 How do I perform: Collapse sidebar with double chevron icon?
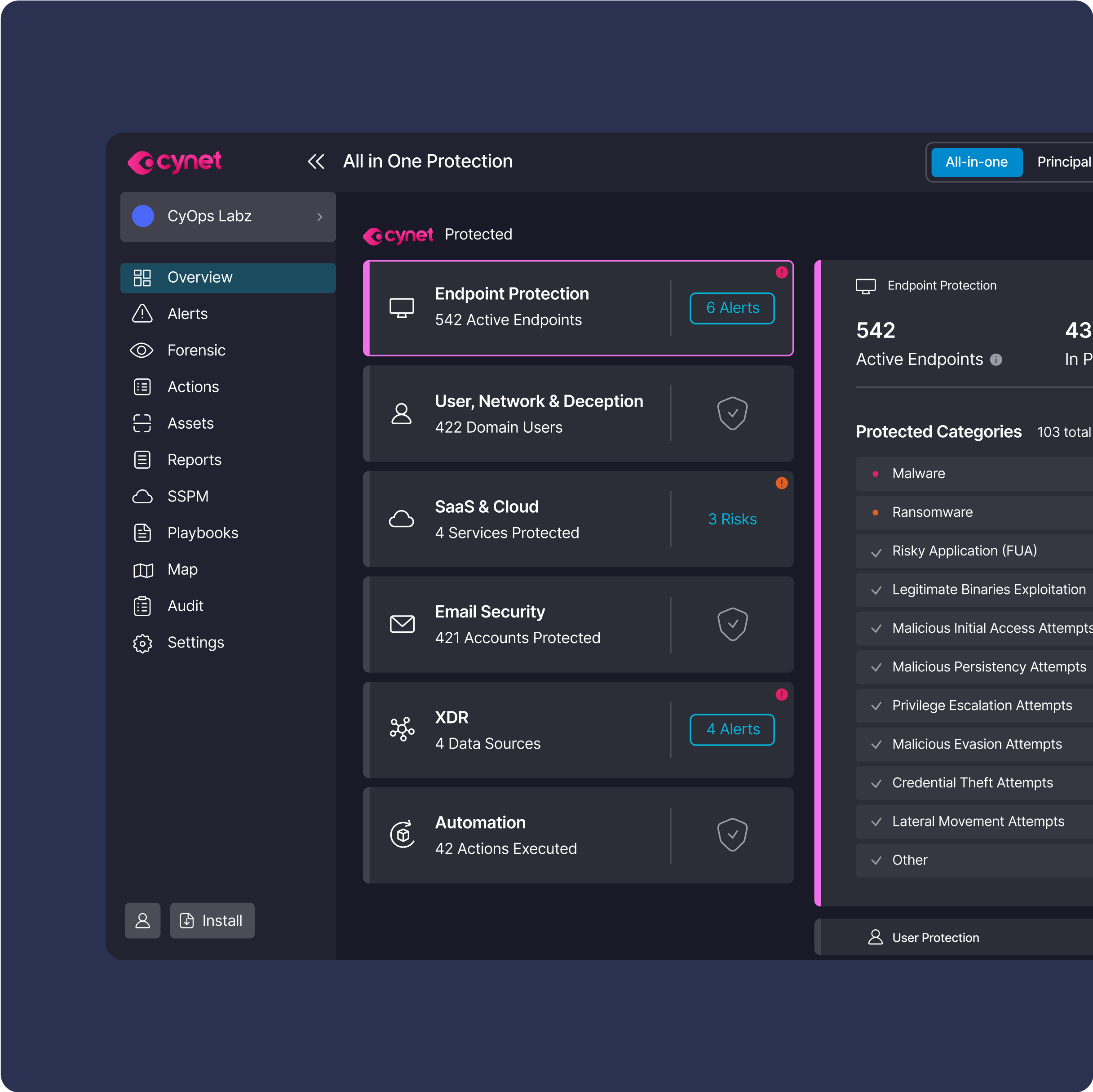(316, 162)
